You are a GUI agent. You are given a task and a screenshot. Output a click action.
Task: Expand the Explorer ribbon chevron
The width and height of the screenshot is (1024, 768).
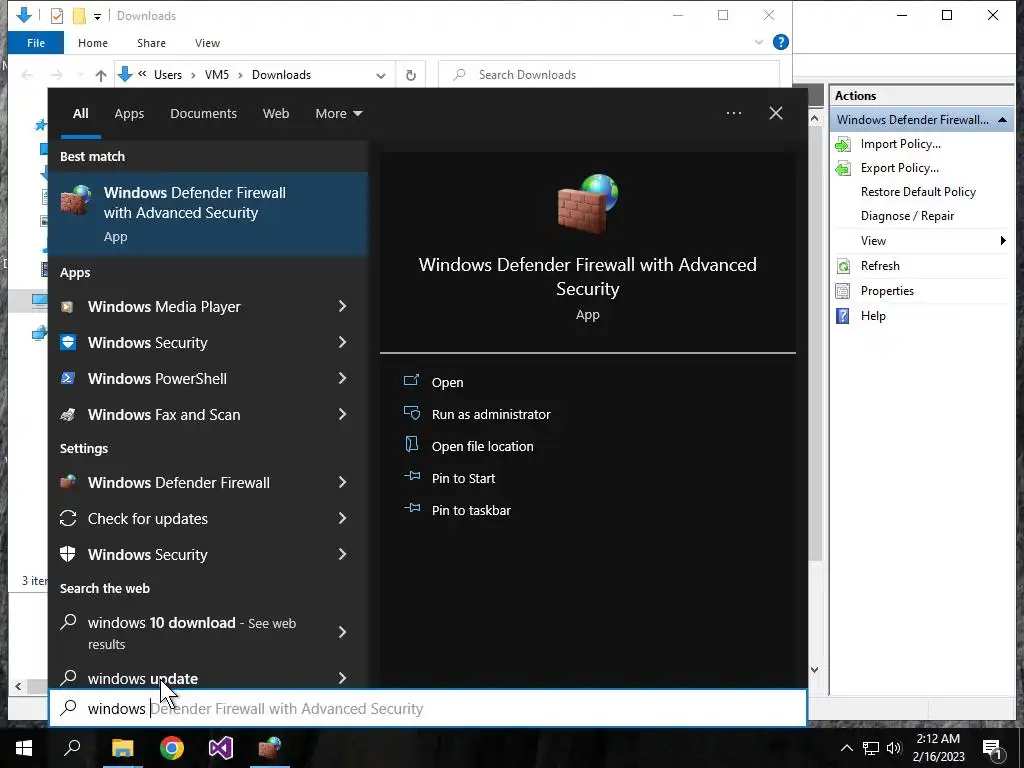tap(759, 42)
